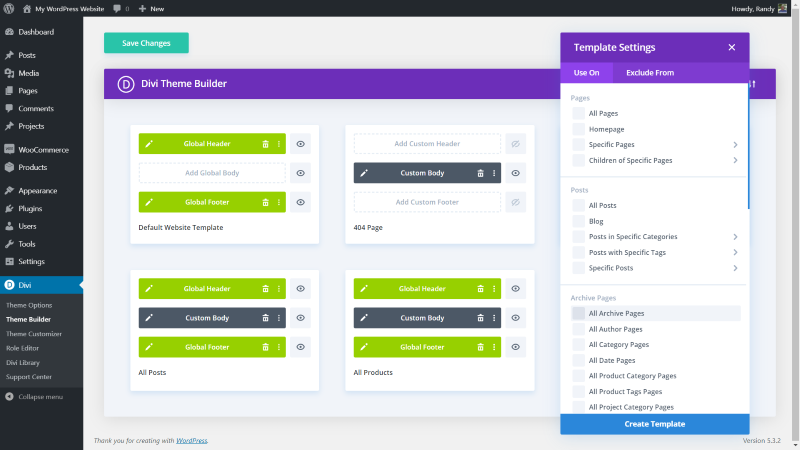This screenshot has height=450, width=800.
Task: Click Add Global Body placeholder
Action: (x=212, y=173)
